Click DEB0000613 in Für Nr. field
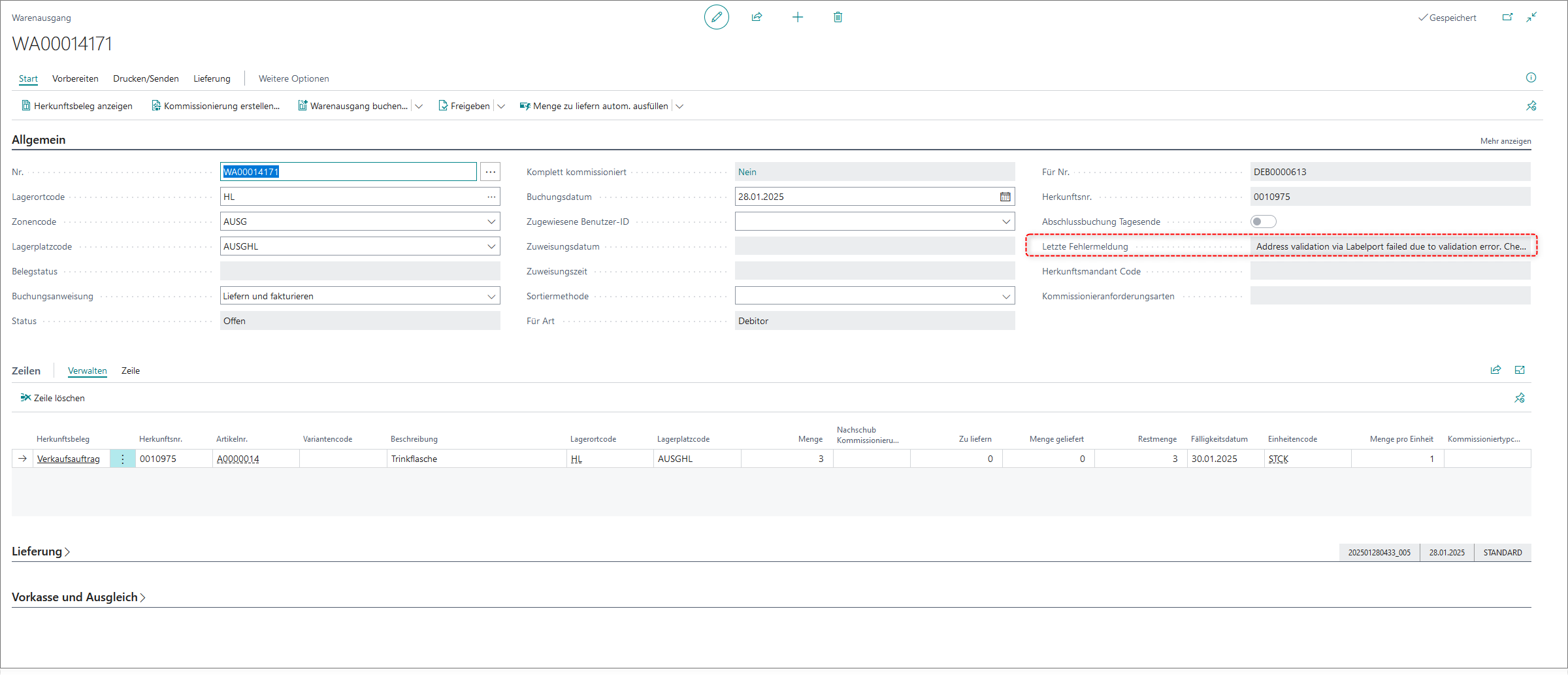The width and height of the screenshot is (1568, 675). click(1279, 172)
